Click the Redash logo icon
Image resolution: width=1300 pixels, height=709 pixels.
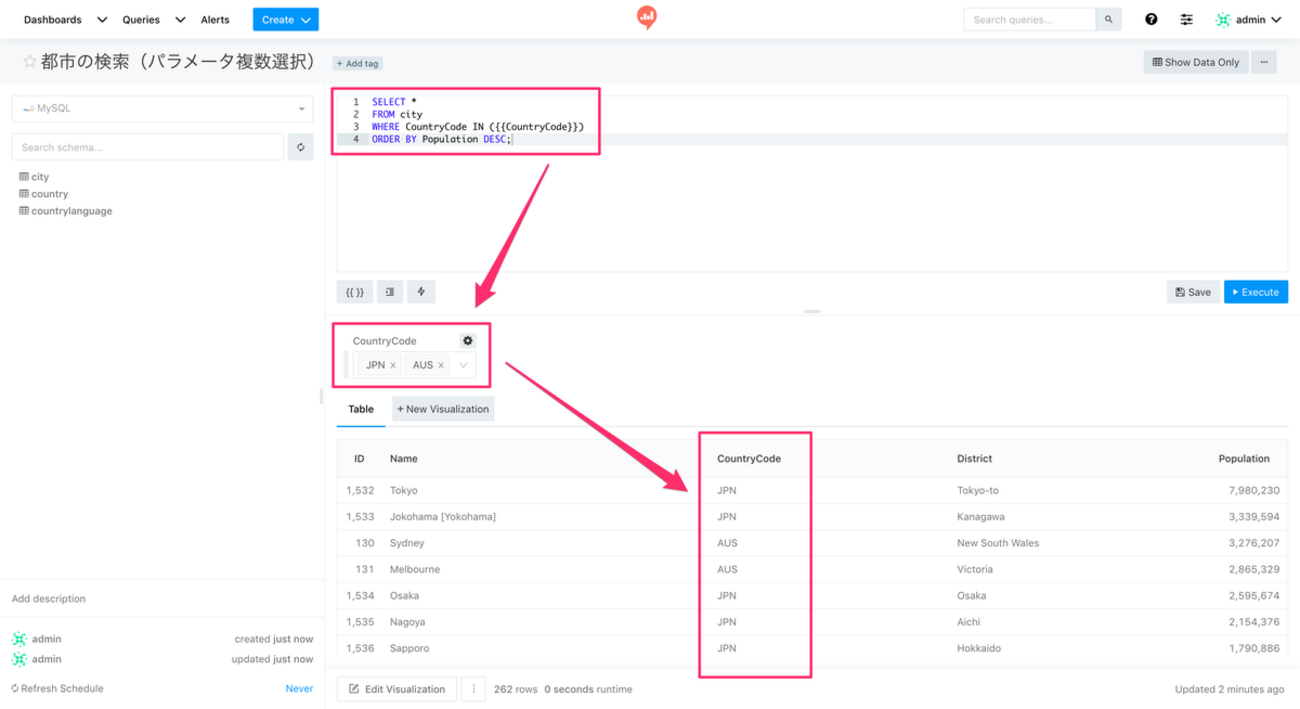click(647, 18)
